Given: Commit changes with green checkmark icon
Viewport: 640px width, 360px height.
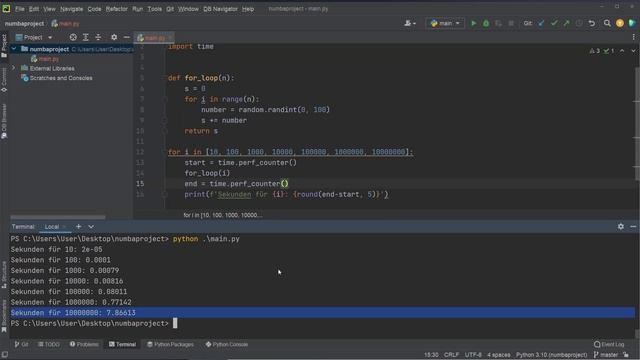Looking at the screenshot, I should pos(554,23).
